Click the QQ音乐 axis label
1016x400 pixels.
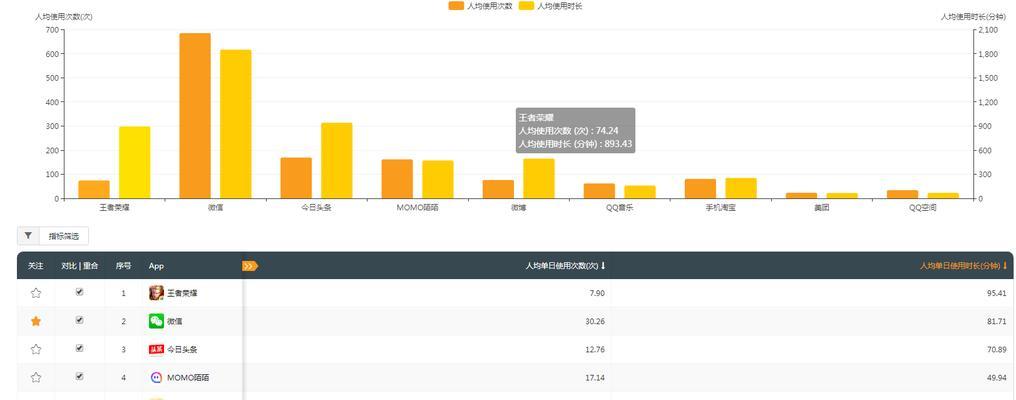[x=619, y=208]
